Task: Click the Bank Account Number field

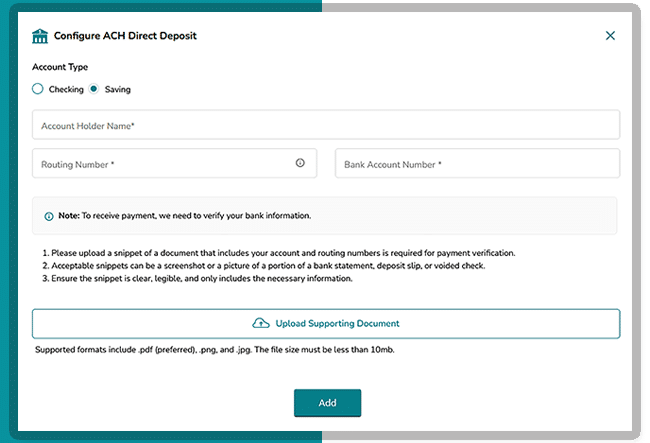Action: click(477, 163)
